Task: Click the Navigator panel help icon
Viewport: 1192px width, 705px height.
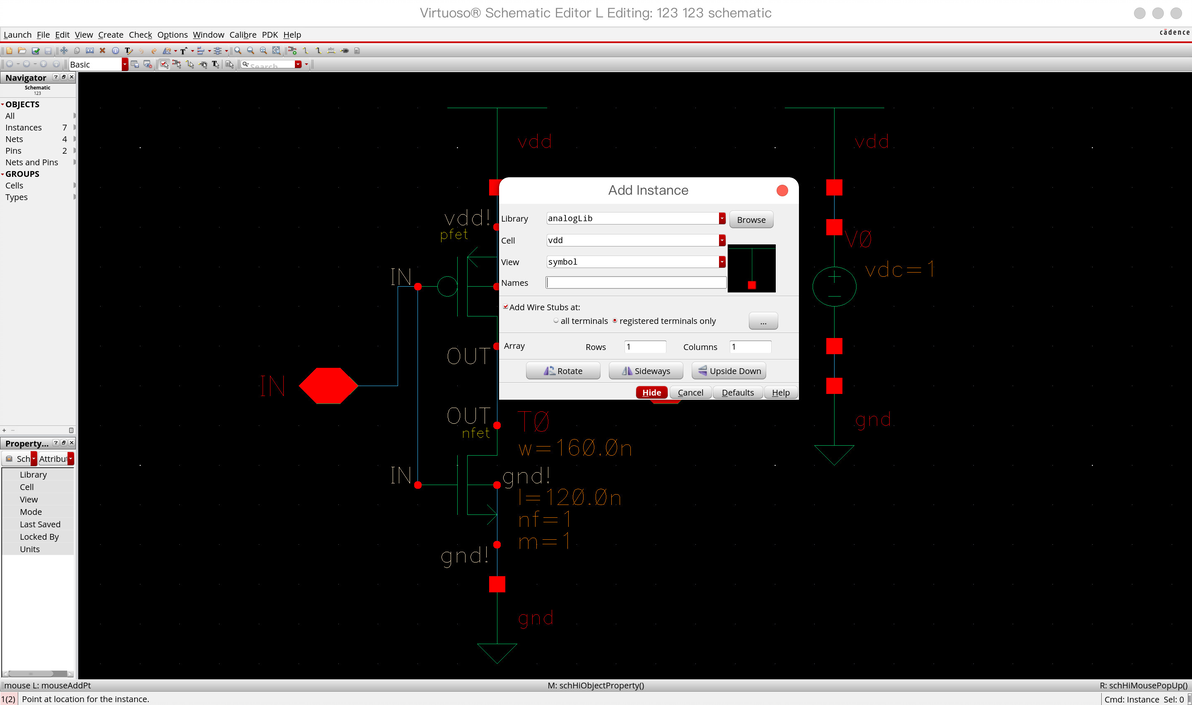Action: coord(56,78)
